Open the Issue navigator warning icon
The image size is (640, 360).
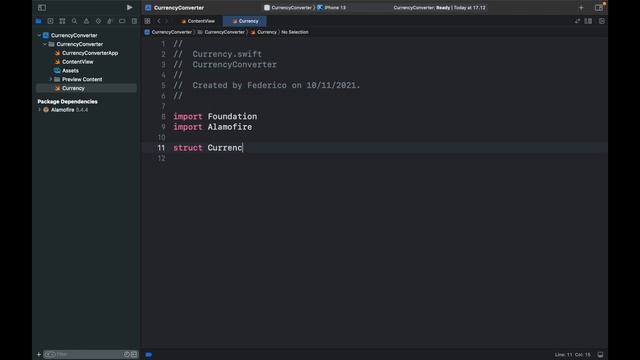coord(86,21)
